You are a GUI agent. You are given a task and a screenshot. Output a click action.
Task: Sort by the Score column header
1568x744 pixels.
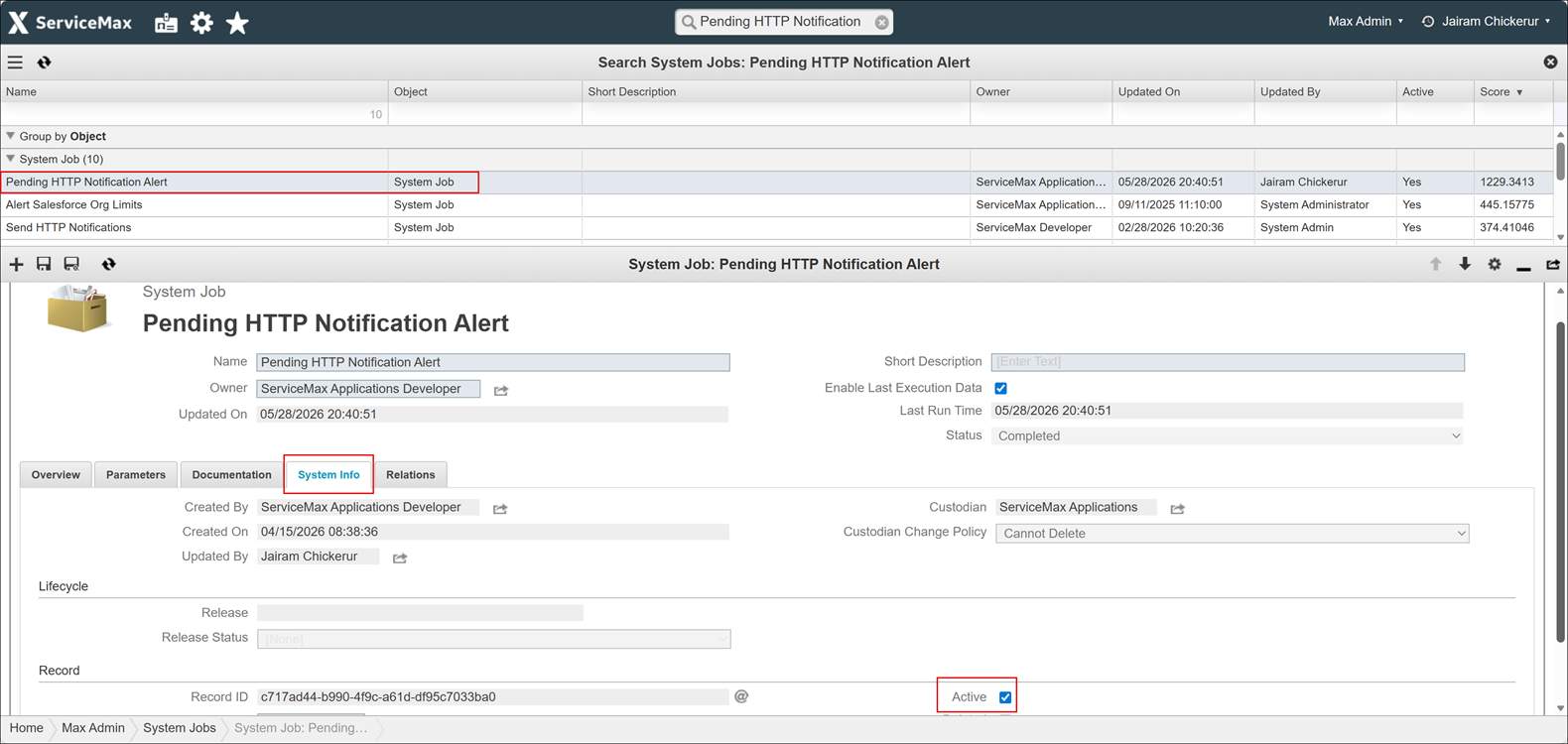point(1512,91)
